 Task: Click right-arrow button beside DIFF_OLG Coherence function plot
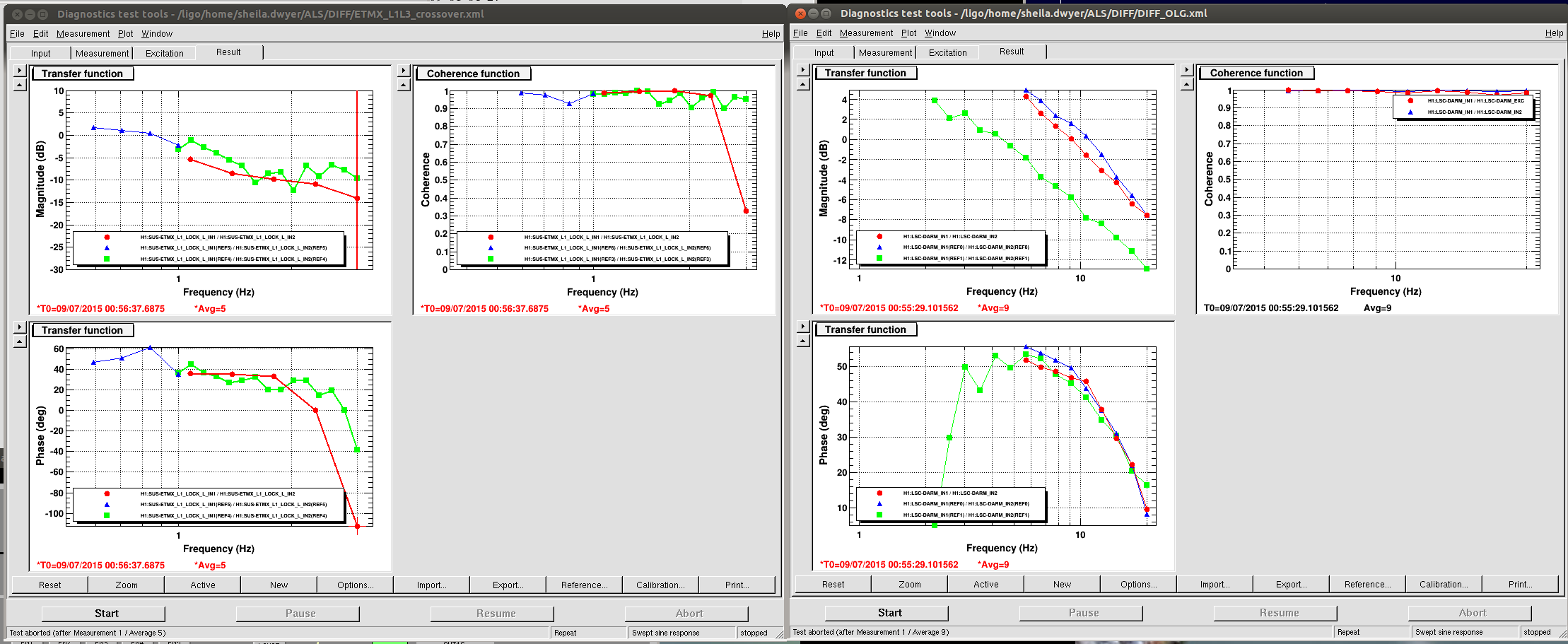click(x=1187, y=70)
